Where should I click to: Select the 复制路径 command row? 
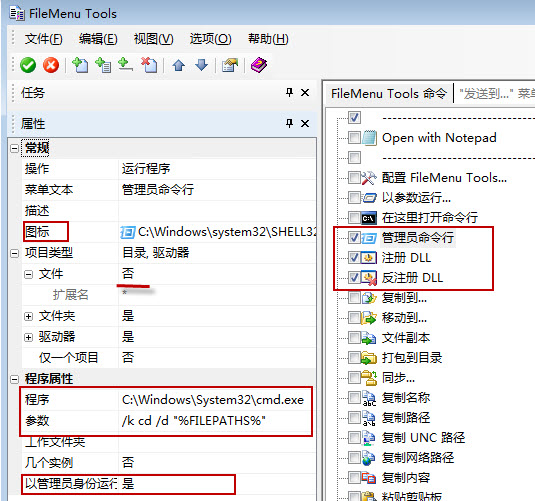click(x=406, y=418)
